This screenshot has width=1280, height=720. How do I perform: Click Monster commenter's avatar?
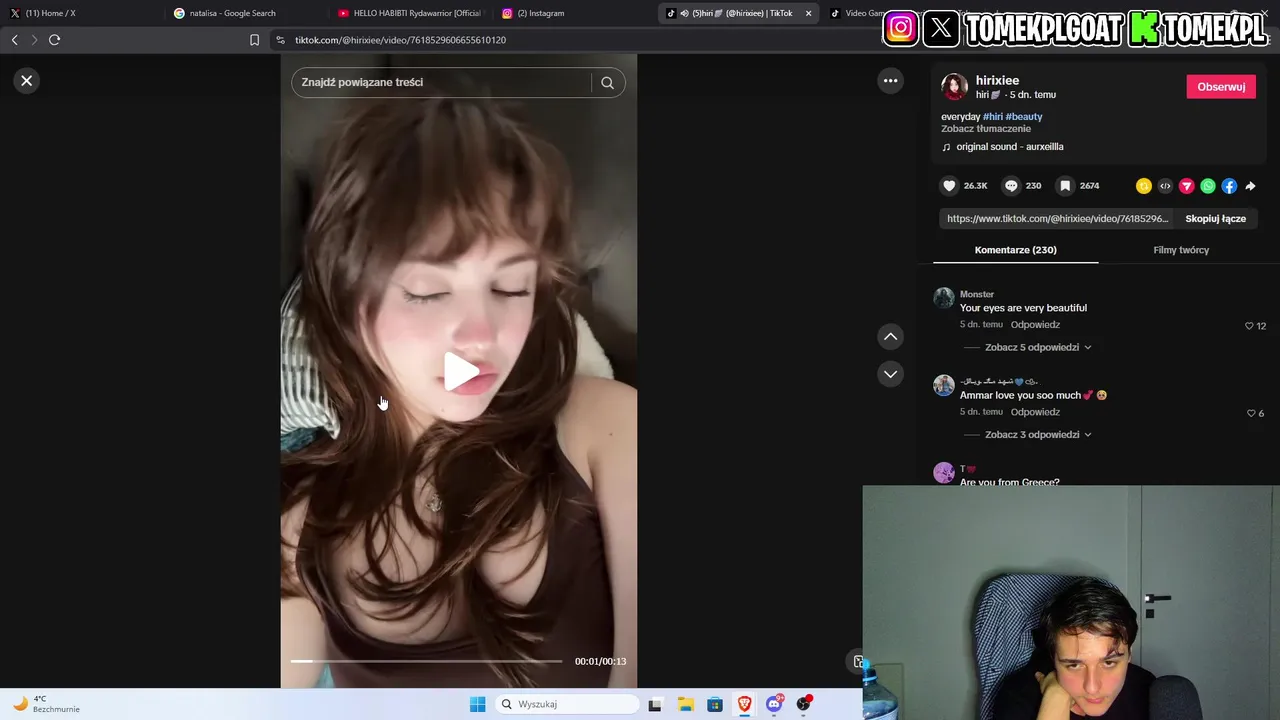(944, 298)
